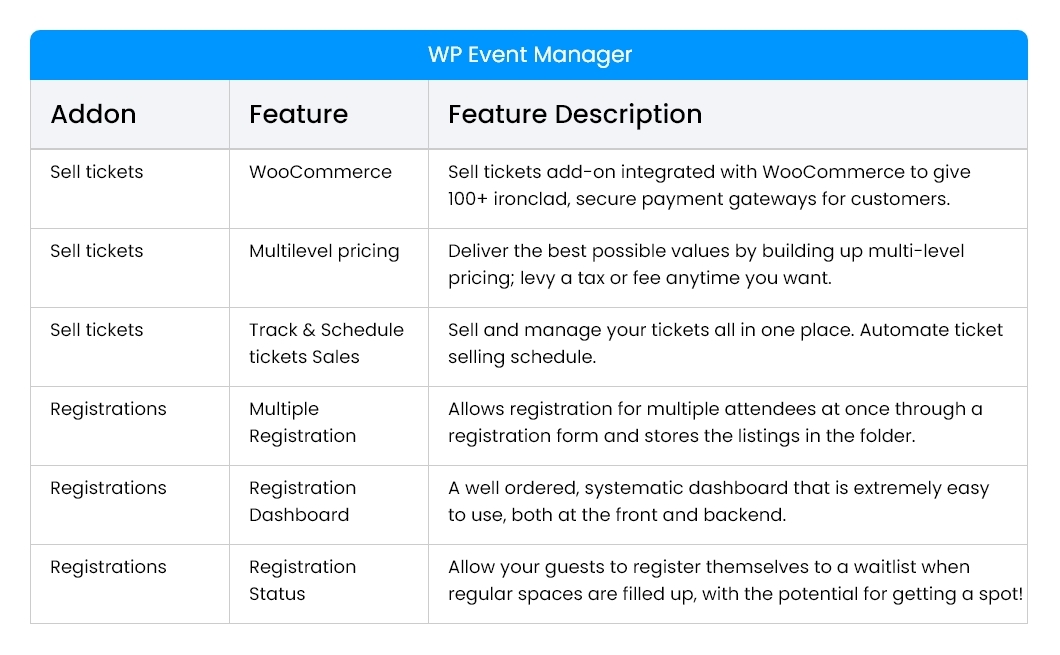This screenshot has width=1060, height=655.
Task: Click Sell tickets in the Track & Schedule row
Action: (97, 330)
